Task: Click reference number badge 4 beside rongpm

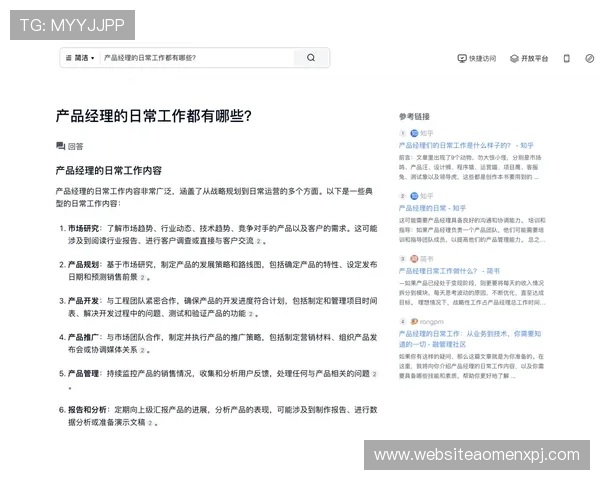Action: [x=403, y=322]
